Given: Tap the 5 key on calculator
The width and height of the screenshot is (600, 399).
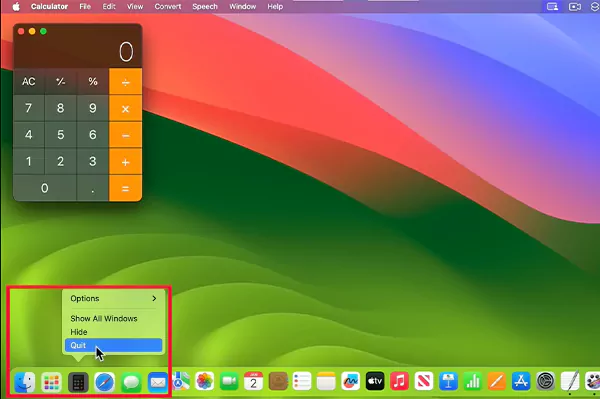Looking at the screenshot, I should click(60, 135).
